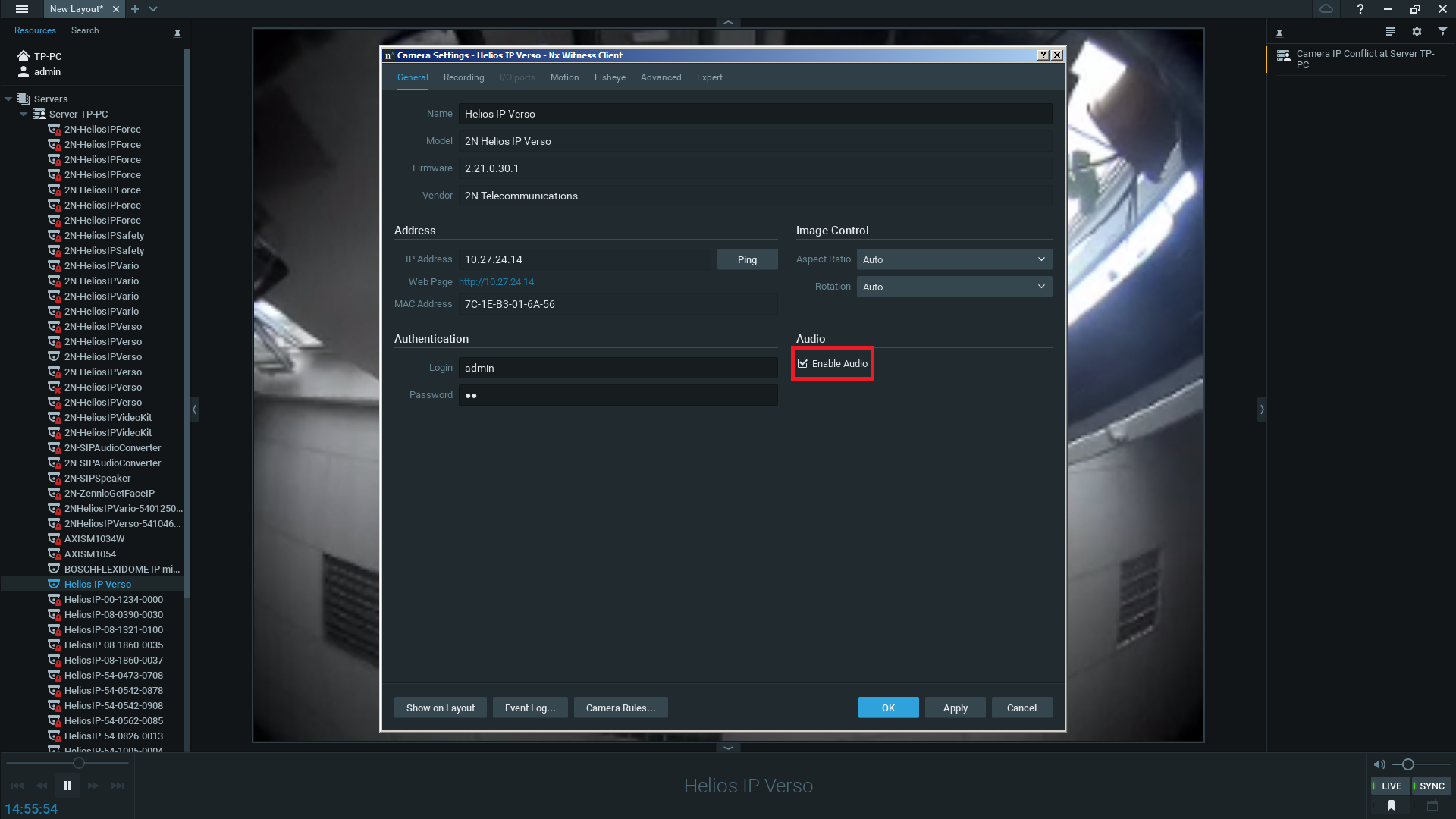Screen dimensions: 1456x819
Task: Open the main hamburger menu
Action: 22,9
